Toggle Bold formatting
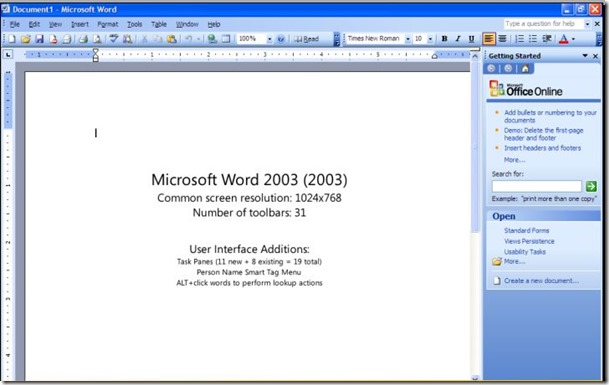The height and width of the screenshot is (385, 609). click(x=444, y=39)
